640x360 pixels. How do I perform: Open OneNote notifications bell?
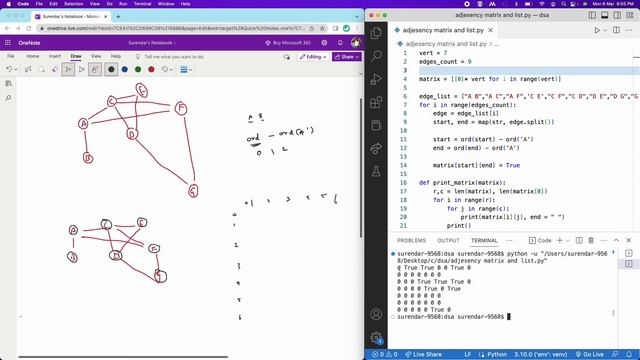tap(340, 42)
